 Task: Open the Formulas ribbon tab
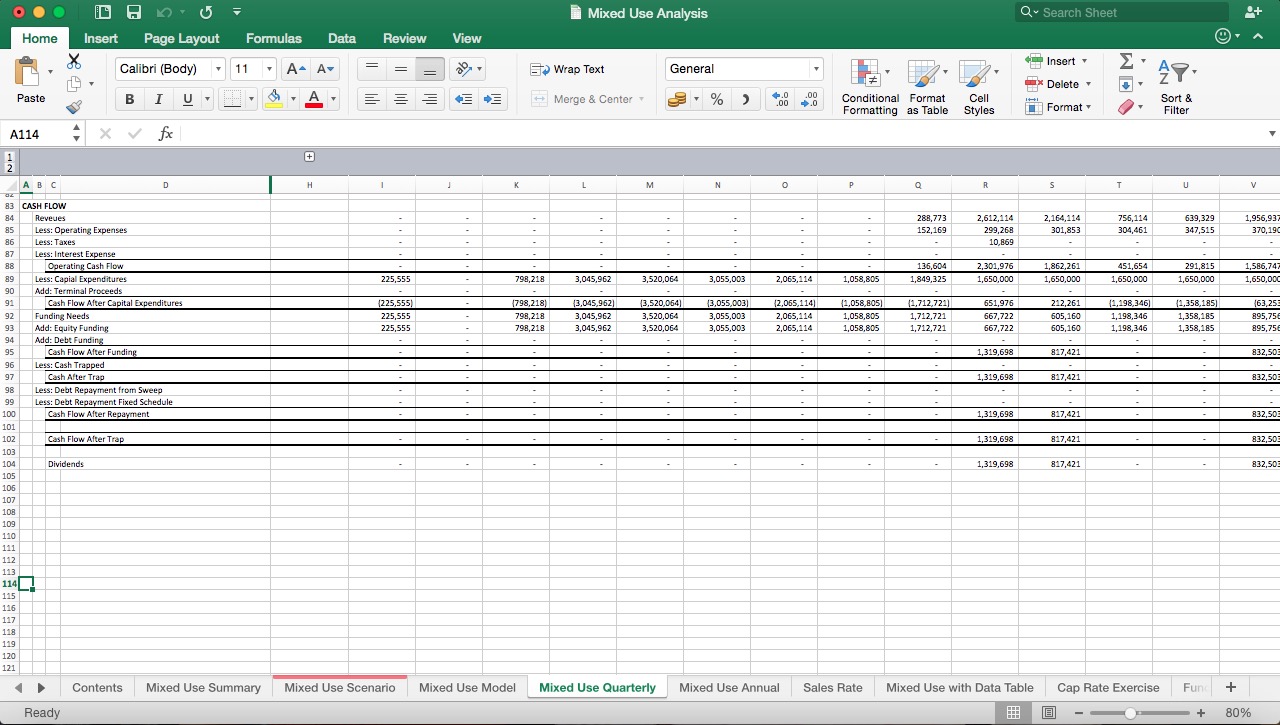tap(273, 38)
